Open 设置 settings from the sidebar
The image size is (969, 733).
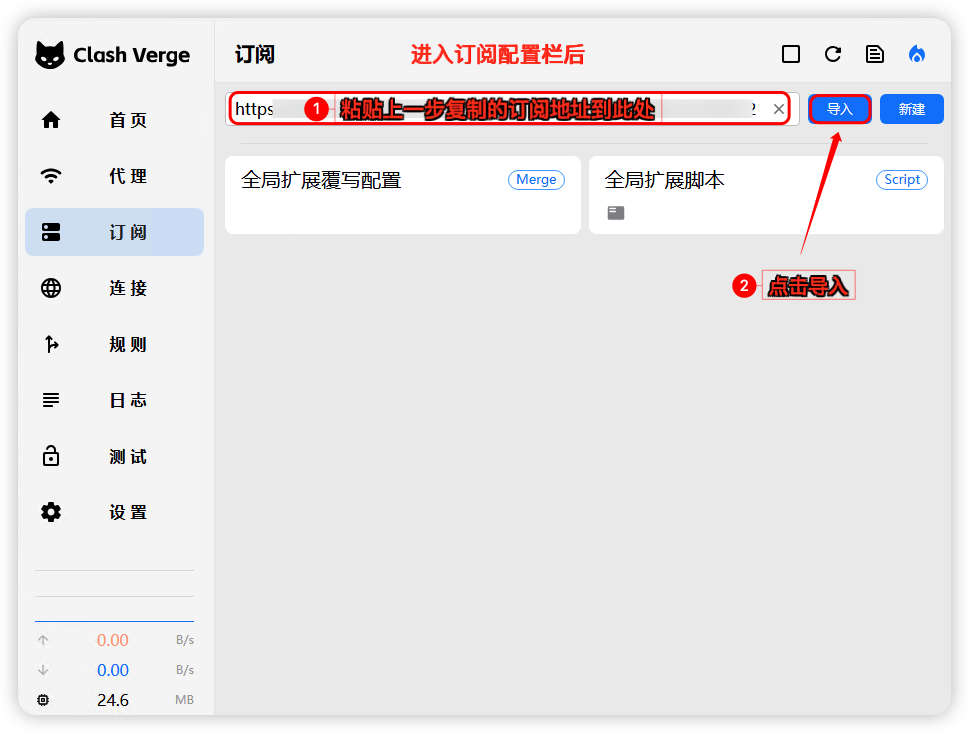tap(114, 512)
